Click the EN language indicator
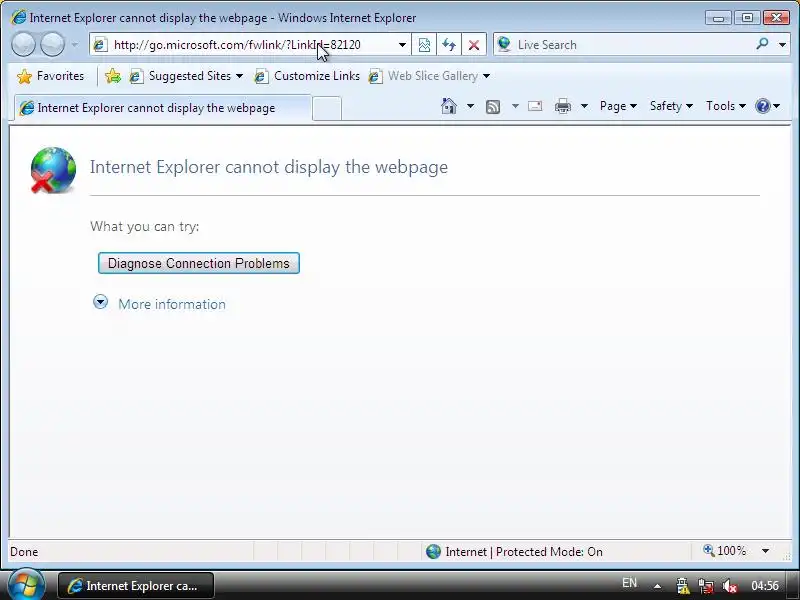The image size is (800, 600). click(x=630, y=583)
